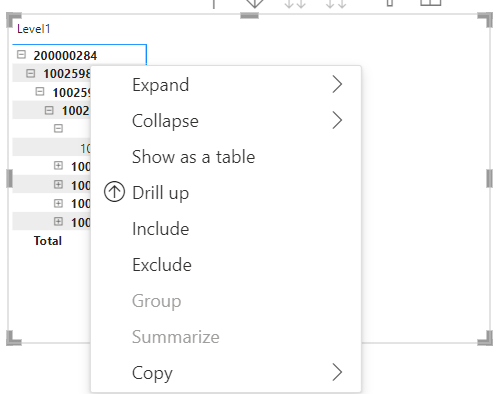
Task: Click the expand all down one level icon
Action: tap(336, 3)
